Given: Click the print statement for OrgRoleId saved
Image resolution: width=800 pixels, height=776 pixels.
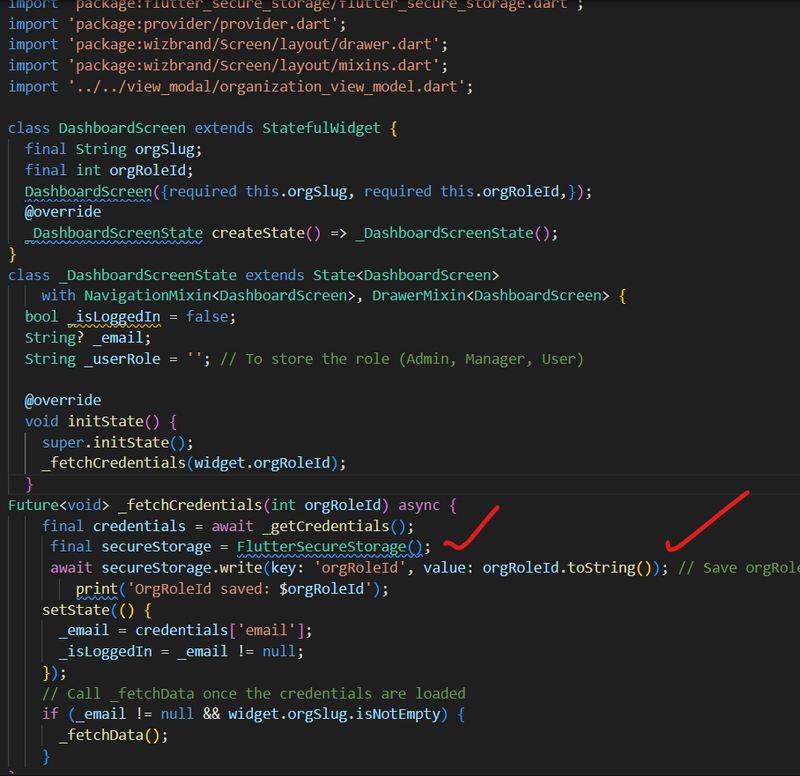Looking at the screenshot, I should (x=231, y=589).
